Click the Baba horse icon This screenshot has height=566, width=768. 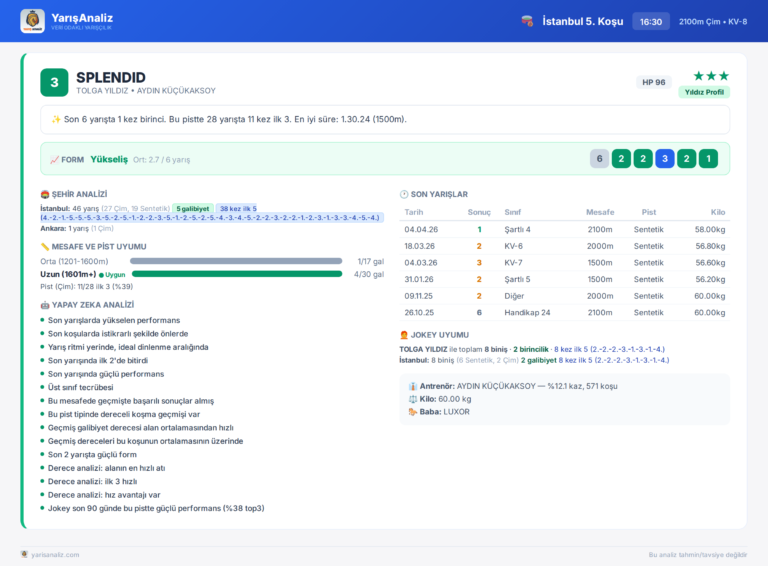(413, 412)
